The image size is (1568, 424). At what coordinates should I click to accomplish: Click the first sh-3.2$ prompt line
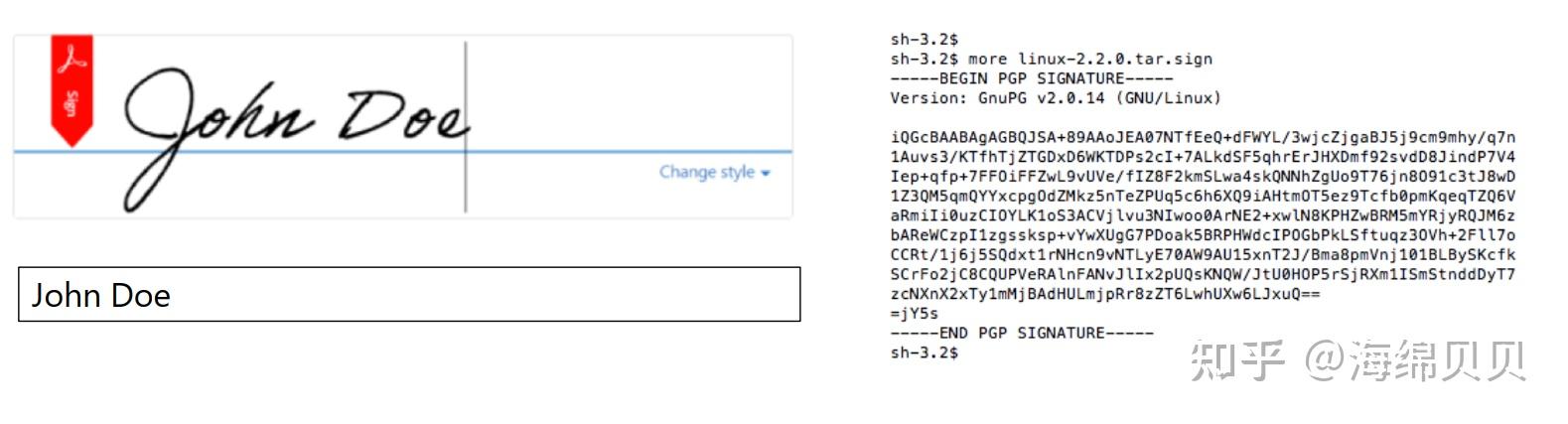924,40
